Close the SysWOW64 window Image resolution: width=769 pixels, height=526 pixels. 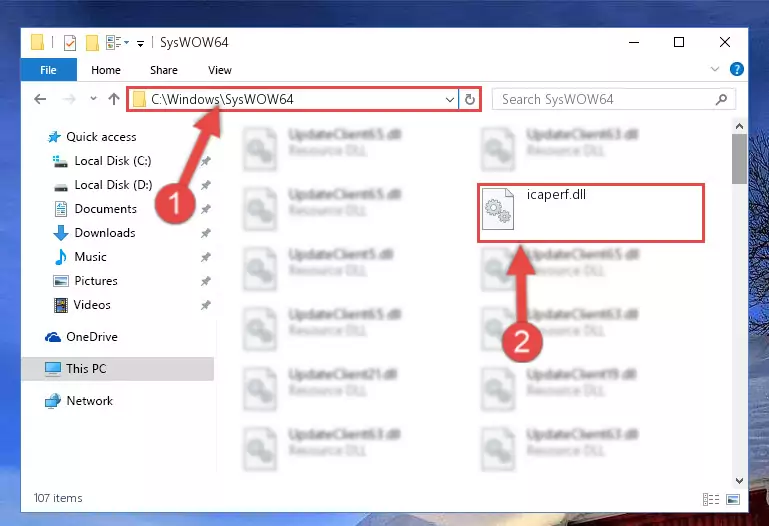(x=724, y=43)
